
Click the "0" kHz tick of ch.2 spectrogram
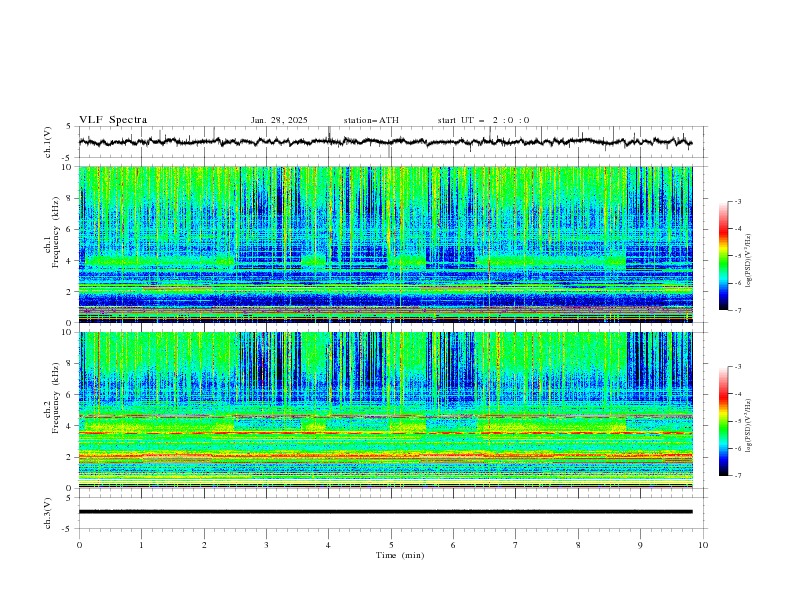point(71,488)
